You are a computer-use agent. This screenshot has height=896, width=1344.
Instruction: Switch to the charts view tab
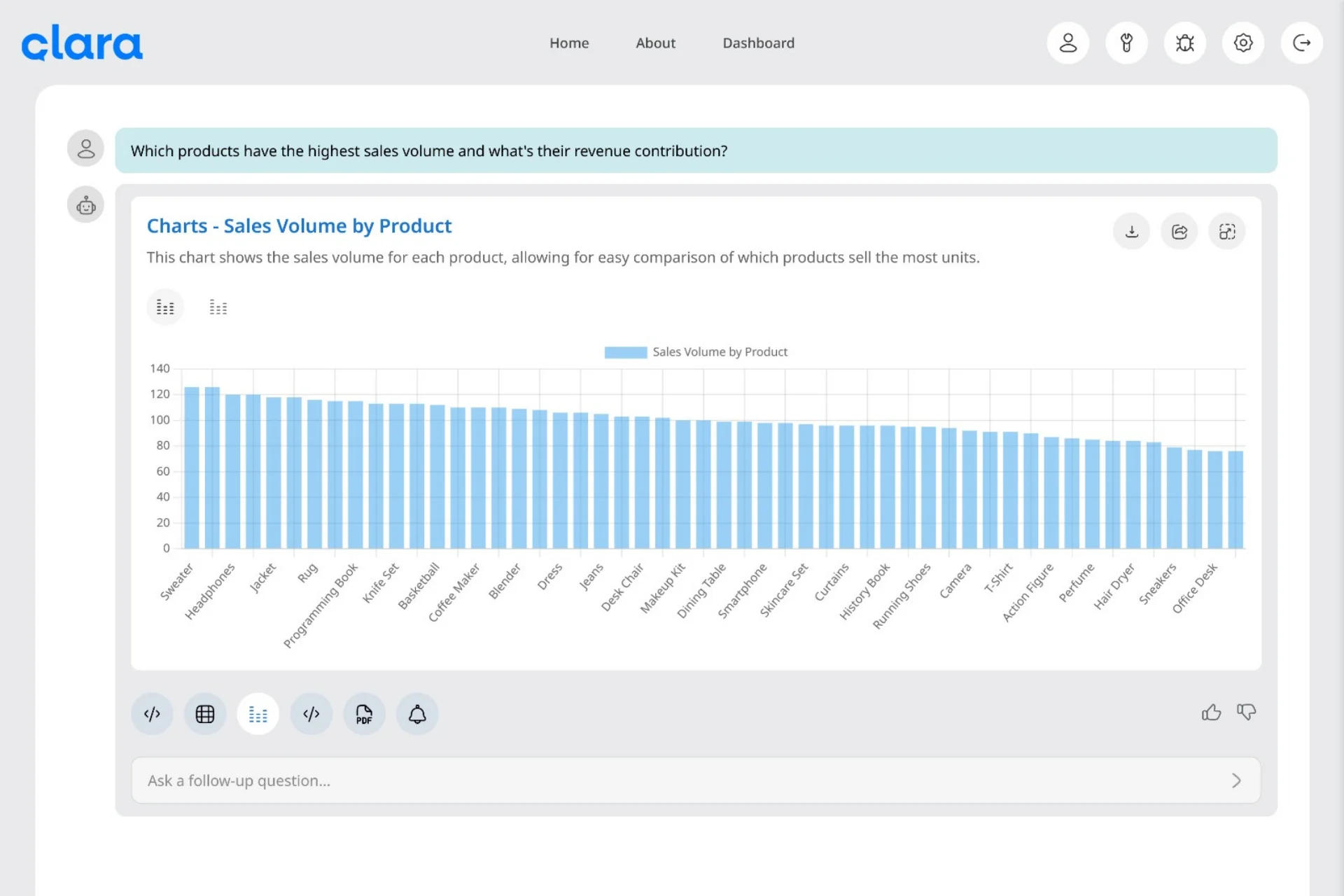258,714
